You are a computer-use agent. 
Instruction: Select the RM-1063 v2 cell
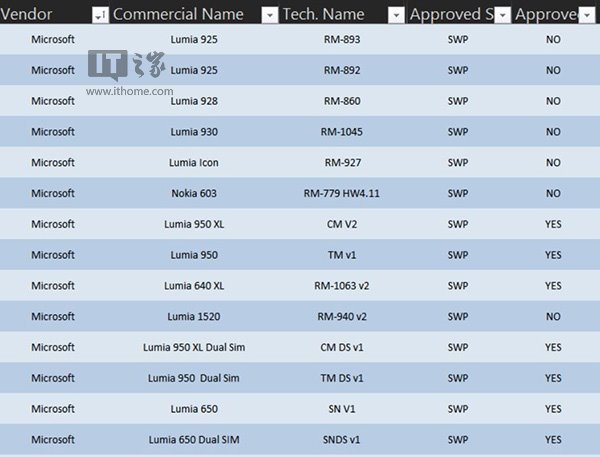[342, 286]
